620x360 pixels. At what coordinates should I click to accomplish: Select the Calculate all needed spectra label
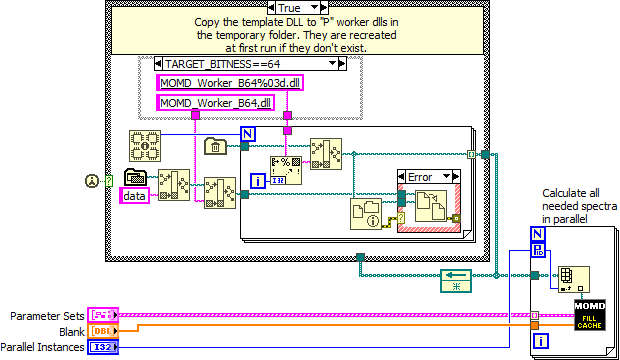579,206
